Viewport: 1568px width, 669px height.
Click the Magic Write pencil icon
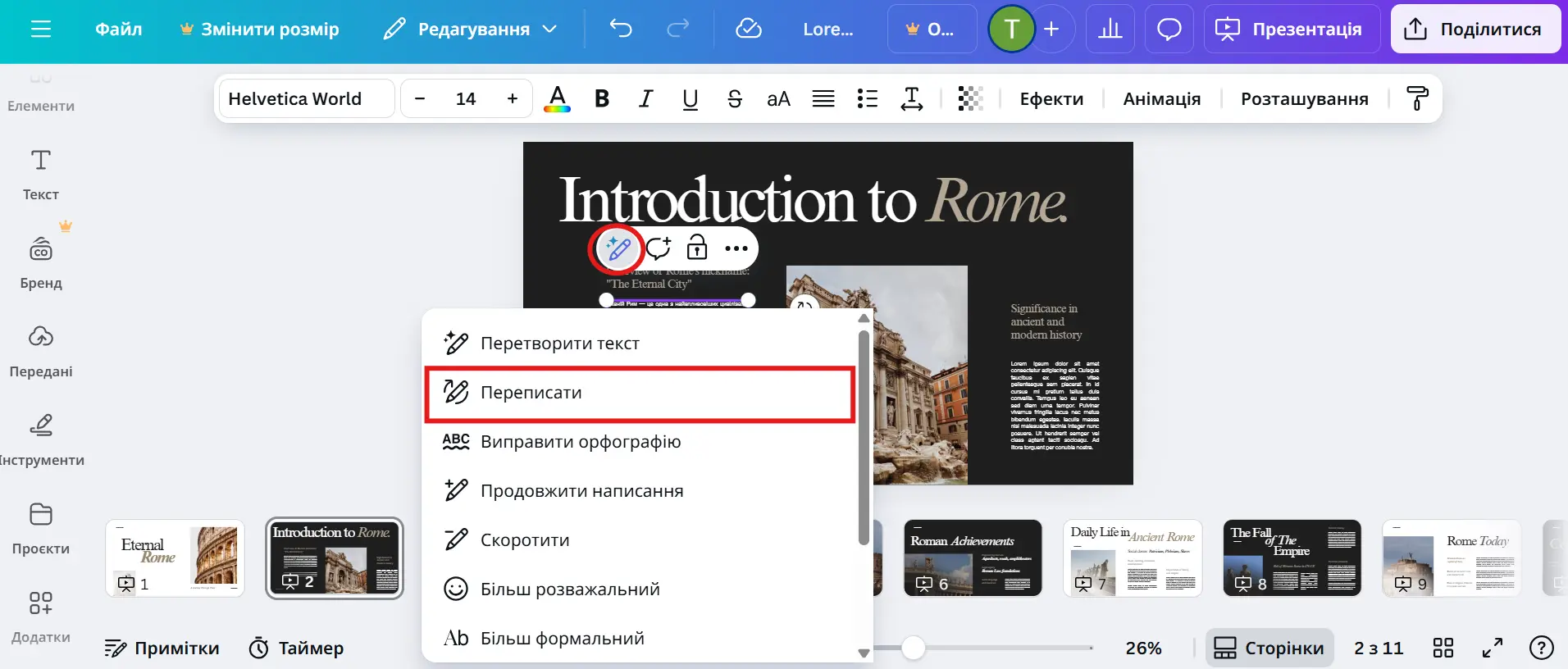click(x=617, y=248)
